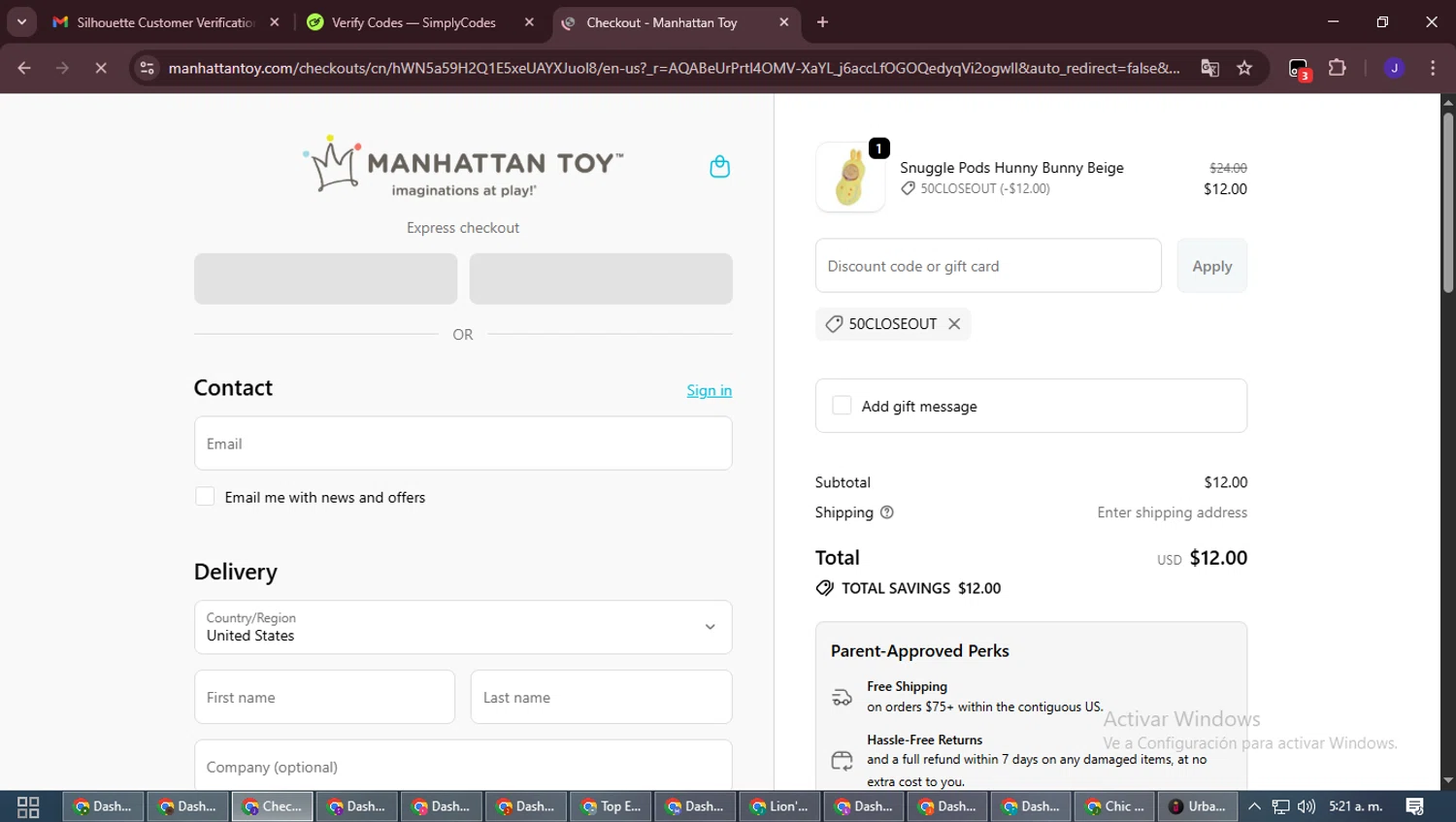The width and height of the screenshot is (1456, 822).
Task: Click the 50CLOSEOUT (-$12.00) line text
Action: pyautogui.click(x=985, y=188)
